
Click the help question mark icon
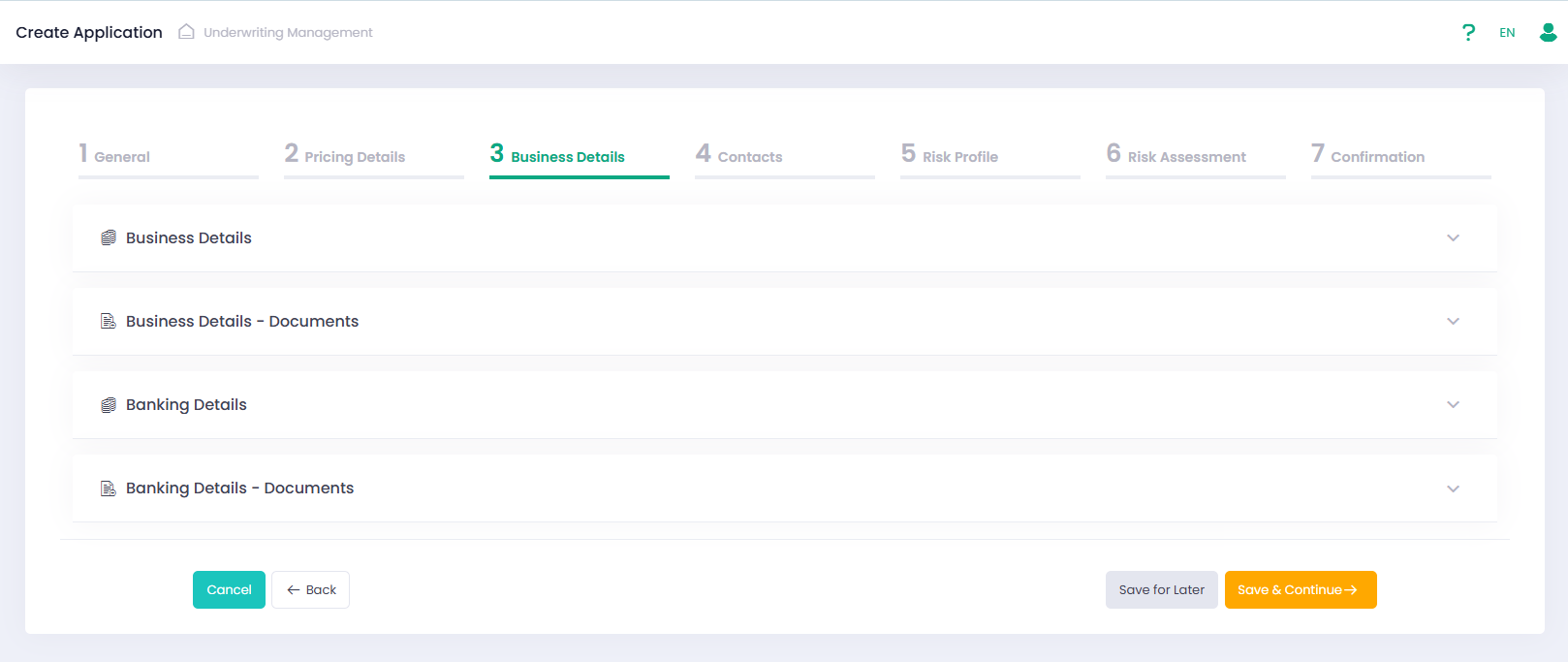(1468, 33)
